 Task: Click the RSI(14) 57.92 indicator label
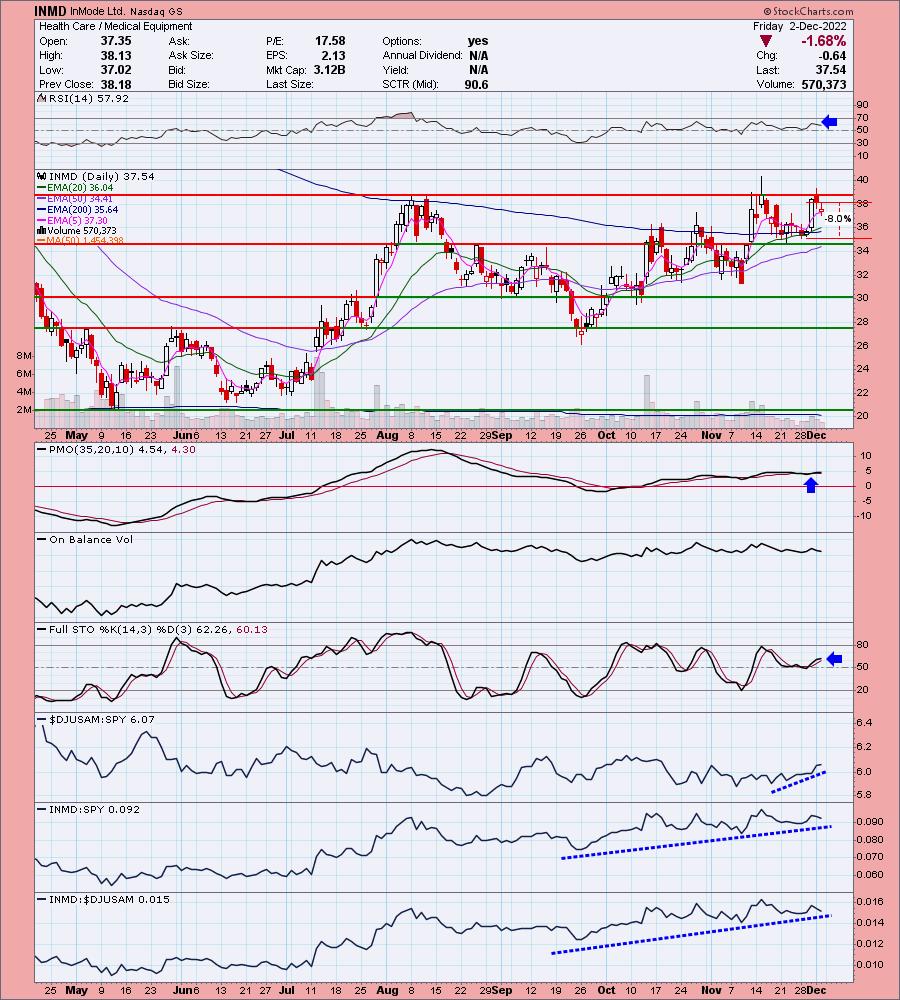pyautogui.click(x=89, y=98)
